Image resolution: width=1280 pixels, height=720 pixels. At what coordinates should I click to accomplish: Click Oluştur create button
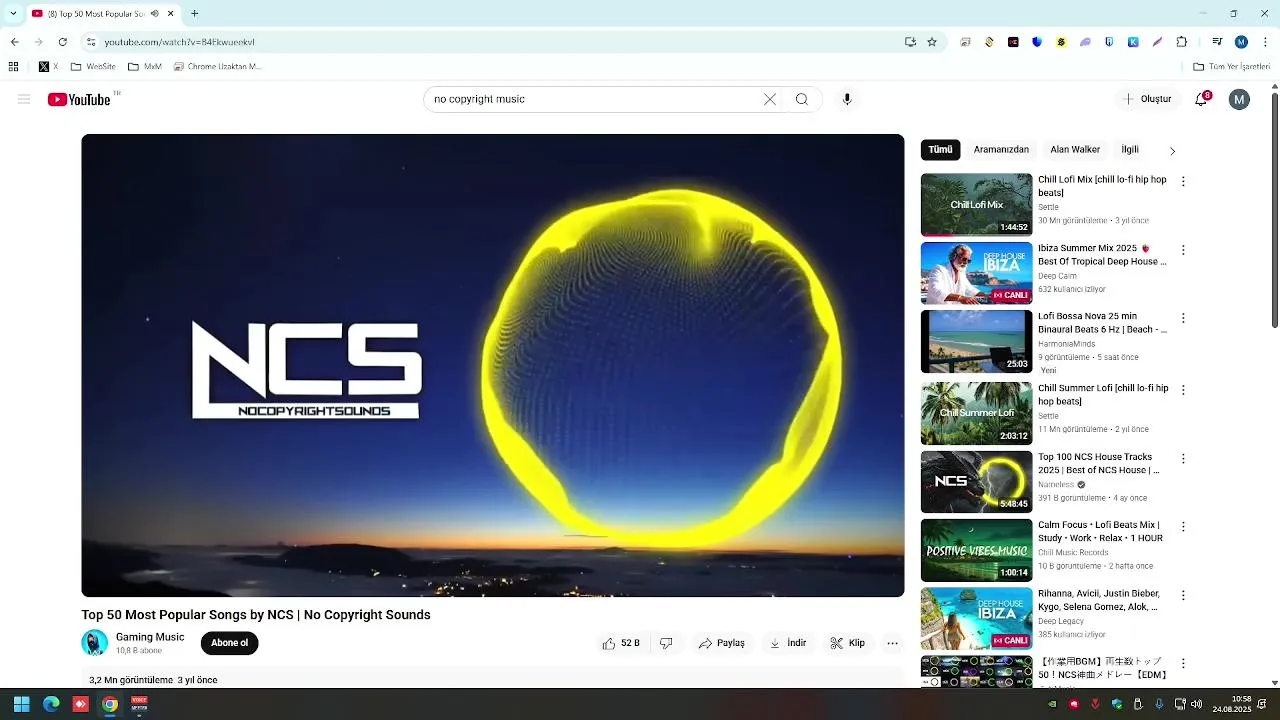point(1147,99)
